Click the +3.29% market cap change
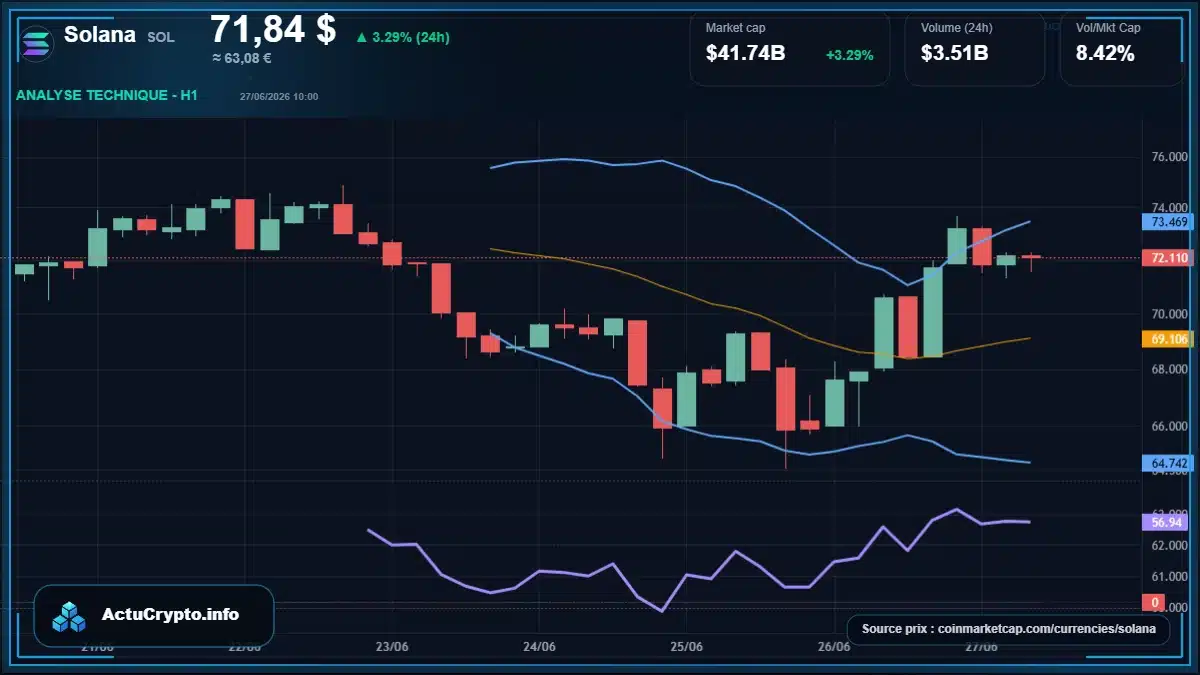 point(849,55)
